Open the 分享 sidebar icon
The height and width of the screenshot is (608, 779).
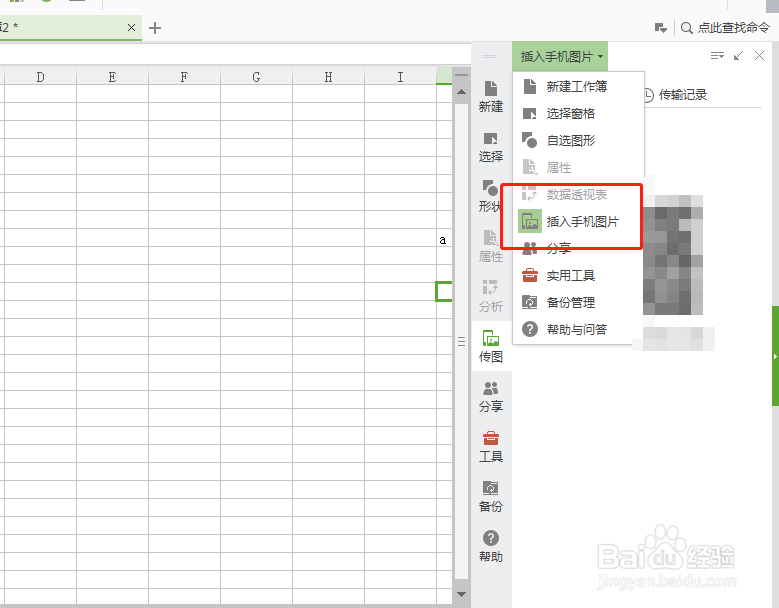(x=490, y=396)
